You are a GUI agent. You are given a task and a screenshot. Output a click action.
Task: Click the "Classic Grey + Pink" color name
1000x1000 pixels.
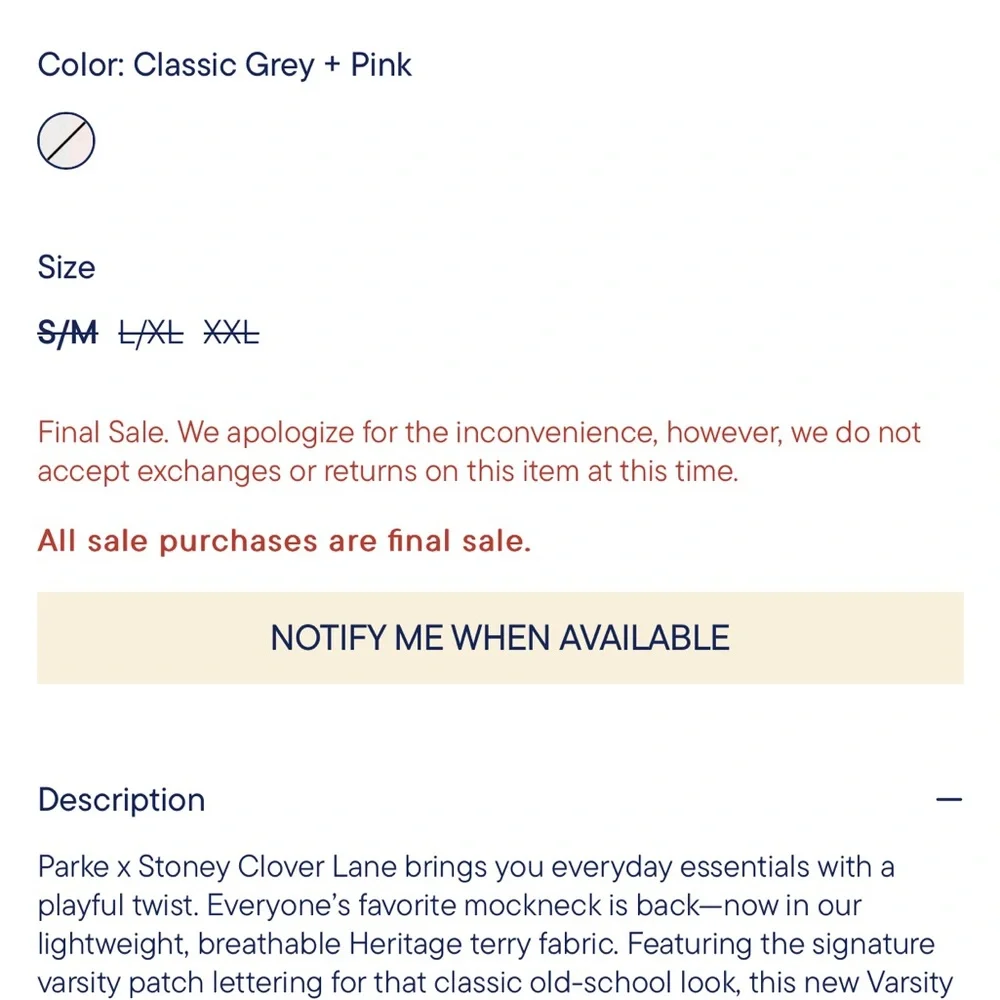click(x=273, y=65)
